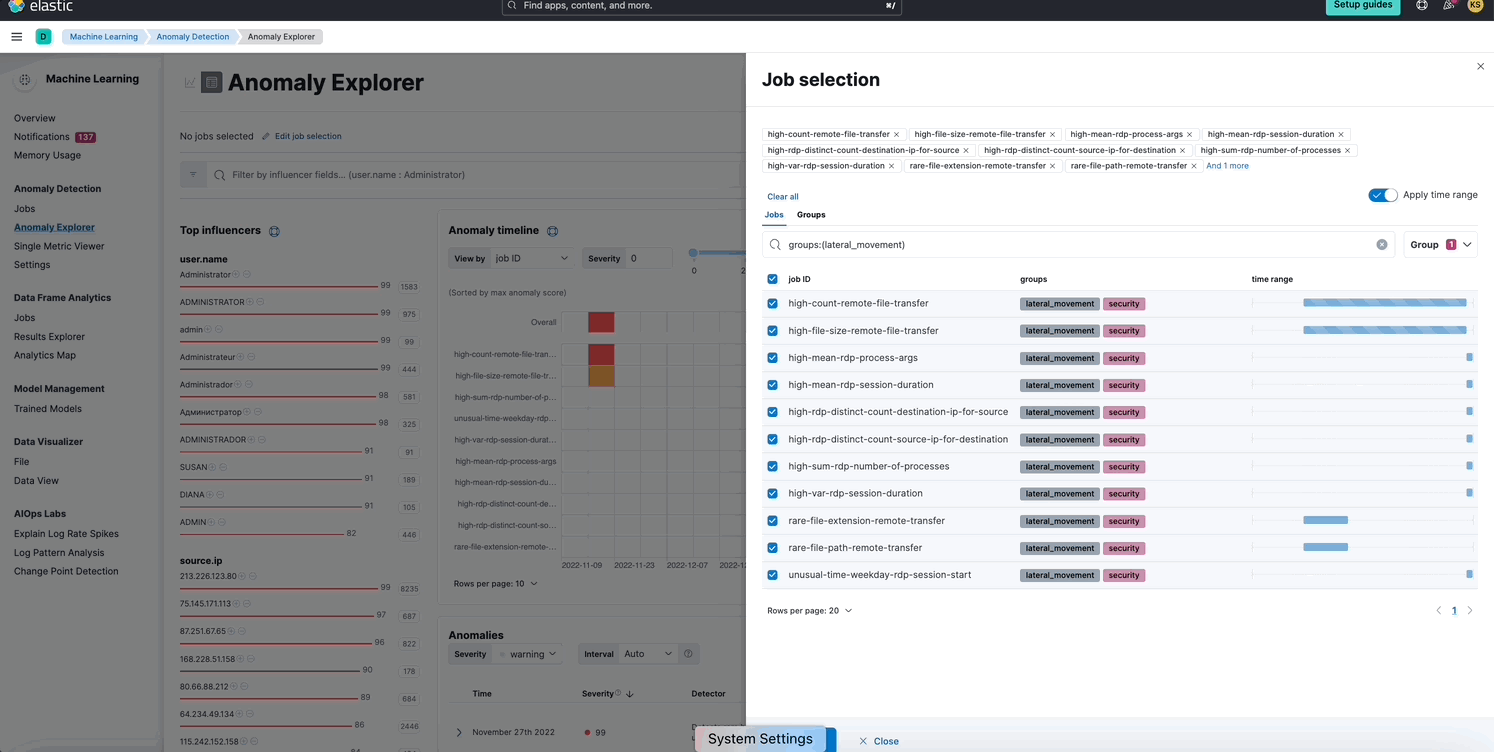Open the newsfeed bell icon in header
The height and width of the screenshot is (752, 1494).
(1448, 6)
